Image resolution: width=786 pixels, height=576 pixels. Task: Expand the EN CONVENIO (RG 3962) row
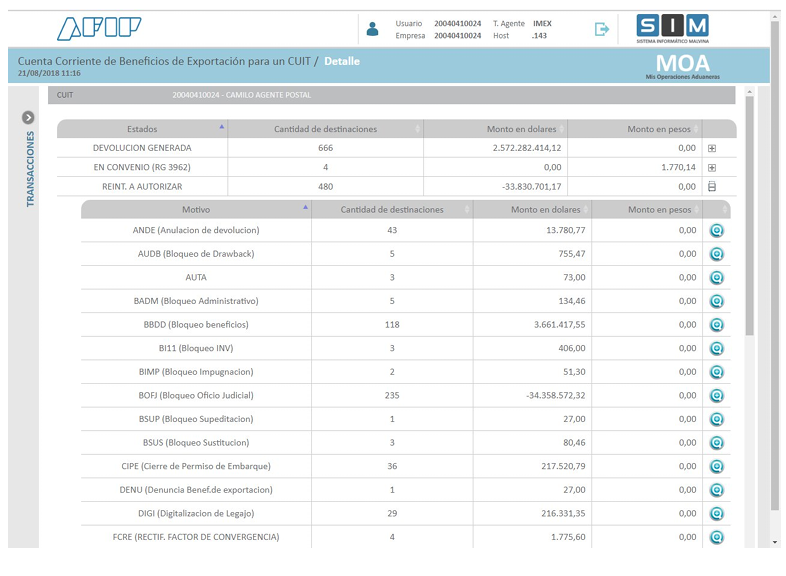click(x=712, y=168)
